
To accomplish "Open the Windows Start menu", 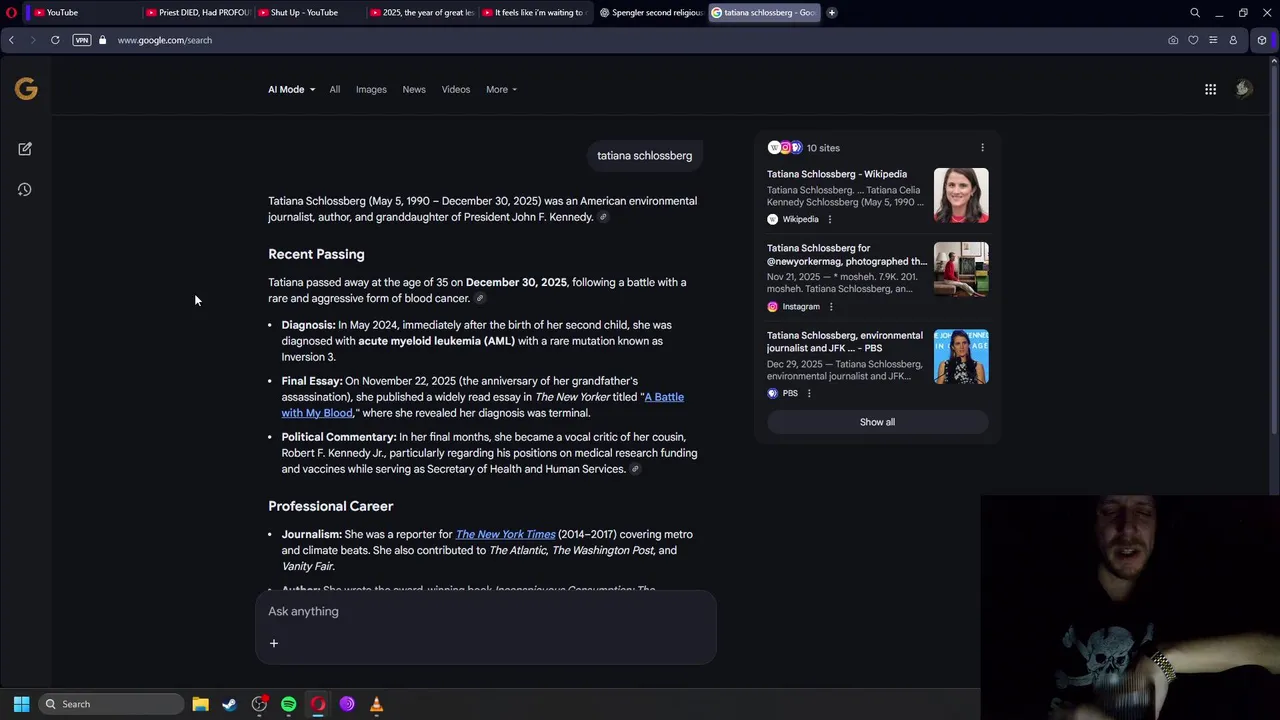I will [x=21, y=704].
